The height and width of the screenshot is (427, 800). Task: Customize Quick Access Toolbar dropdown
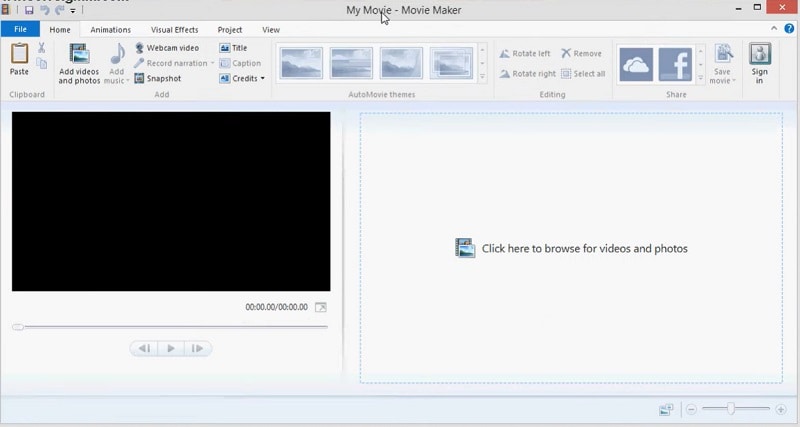[73, 10]
